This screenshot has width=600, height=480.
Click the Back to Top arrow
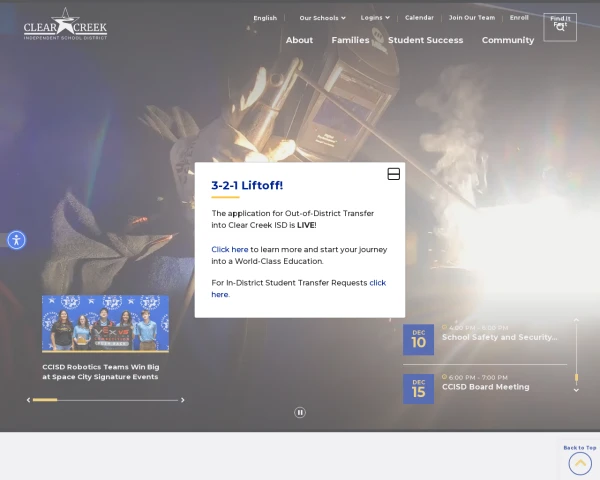[580, 463]
